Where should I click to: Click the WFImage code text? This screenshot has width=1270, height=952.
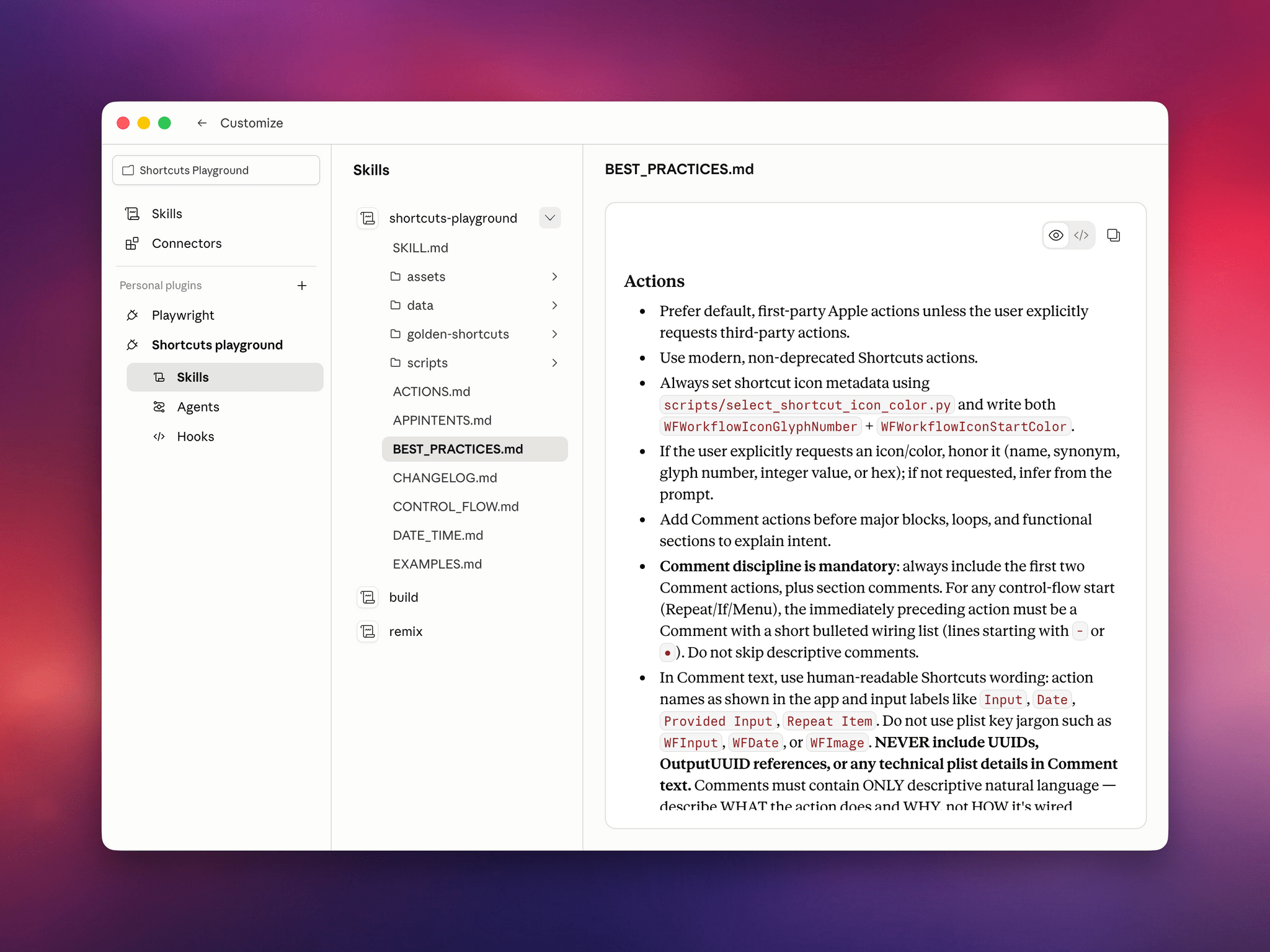[x=837, y=743]
